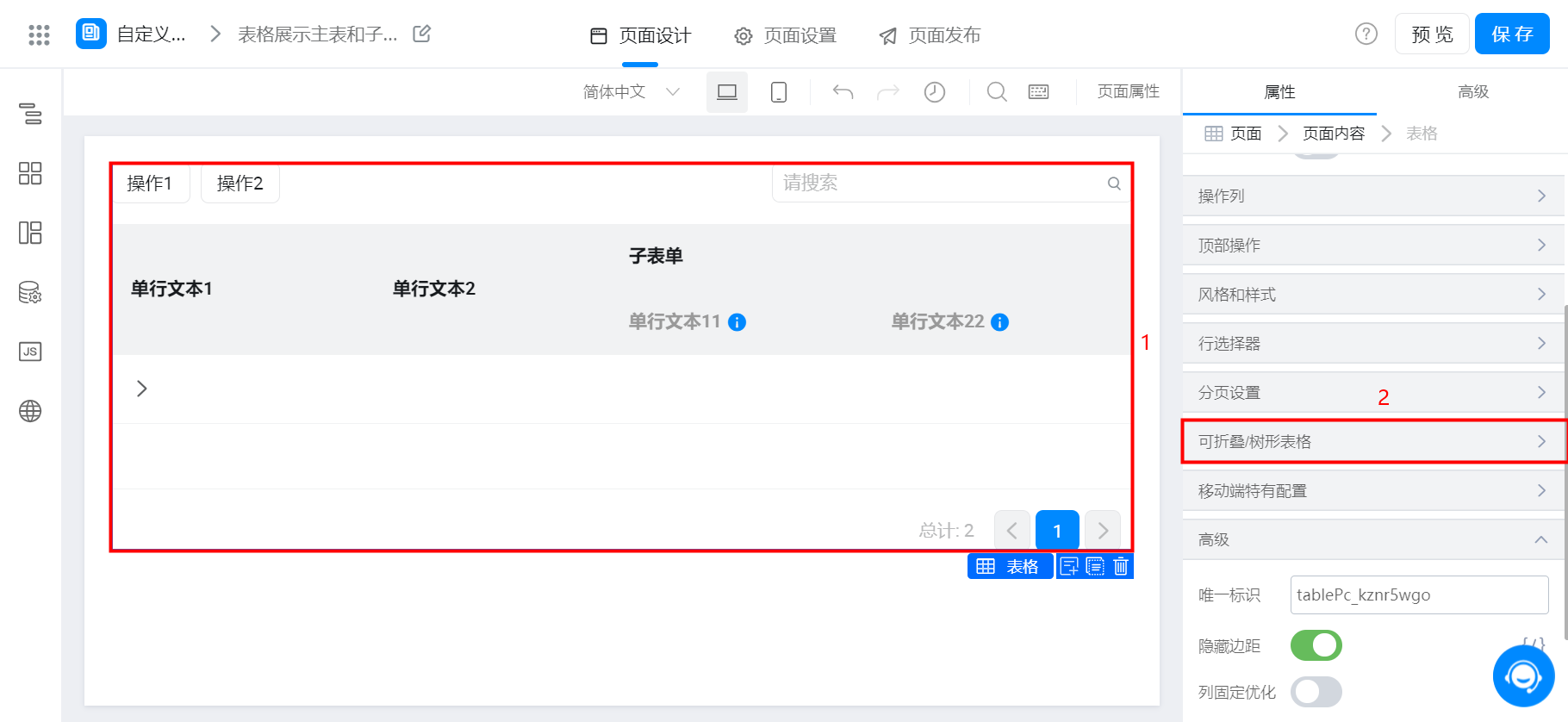Screen dimensions: 1568x722
Task: Switch to mobile device preview icon
Action: click(778, 92)
